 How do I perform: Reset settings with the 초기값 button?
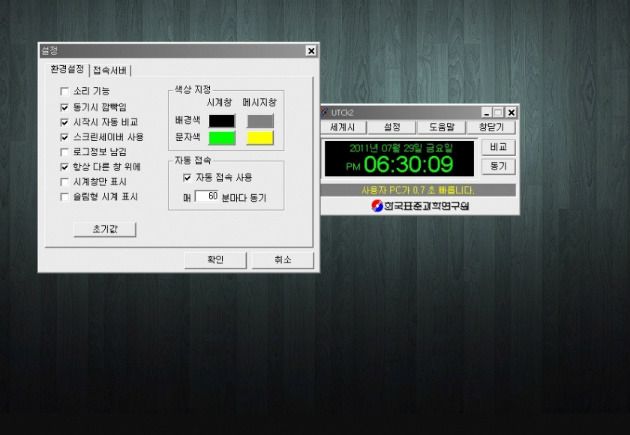(x=105, y=229)
